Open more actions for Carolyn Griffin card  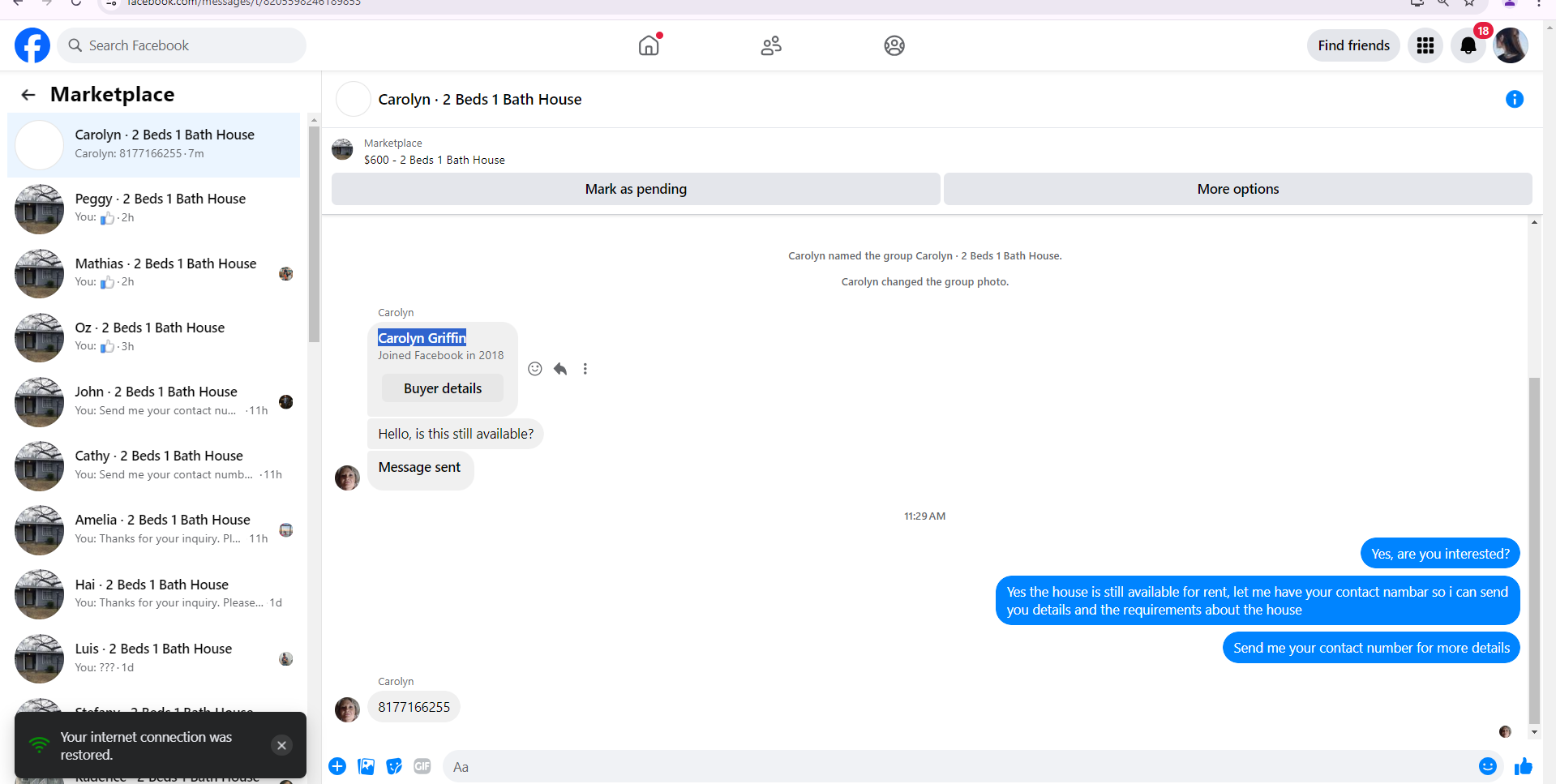pos(585,369)
